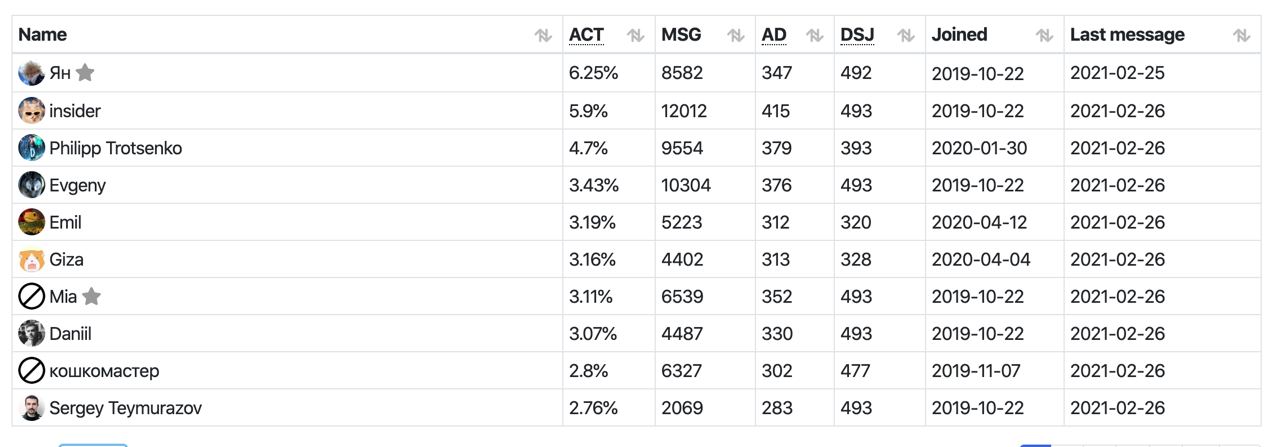The height and width of the screenshot is (447, 1280).
Task: Sort by MSG using its arrow icon
Action: pos(736,35)
